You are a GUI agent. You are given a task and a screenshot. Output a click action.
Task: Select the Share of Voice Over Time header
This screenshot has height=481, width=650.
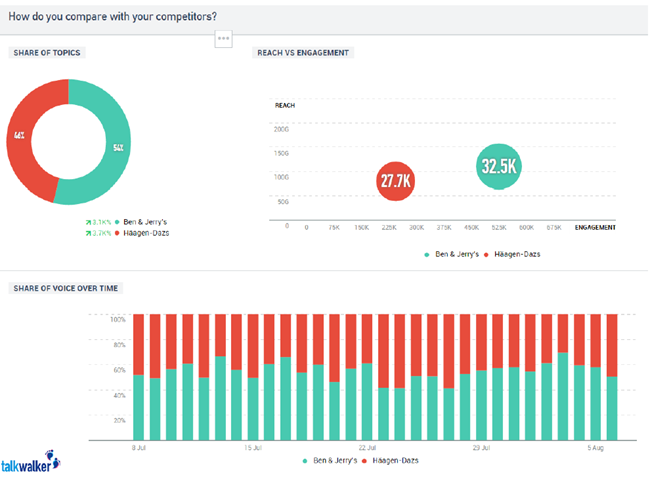click(65, 288)
